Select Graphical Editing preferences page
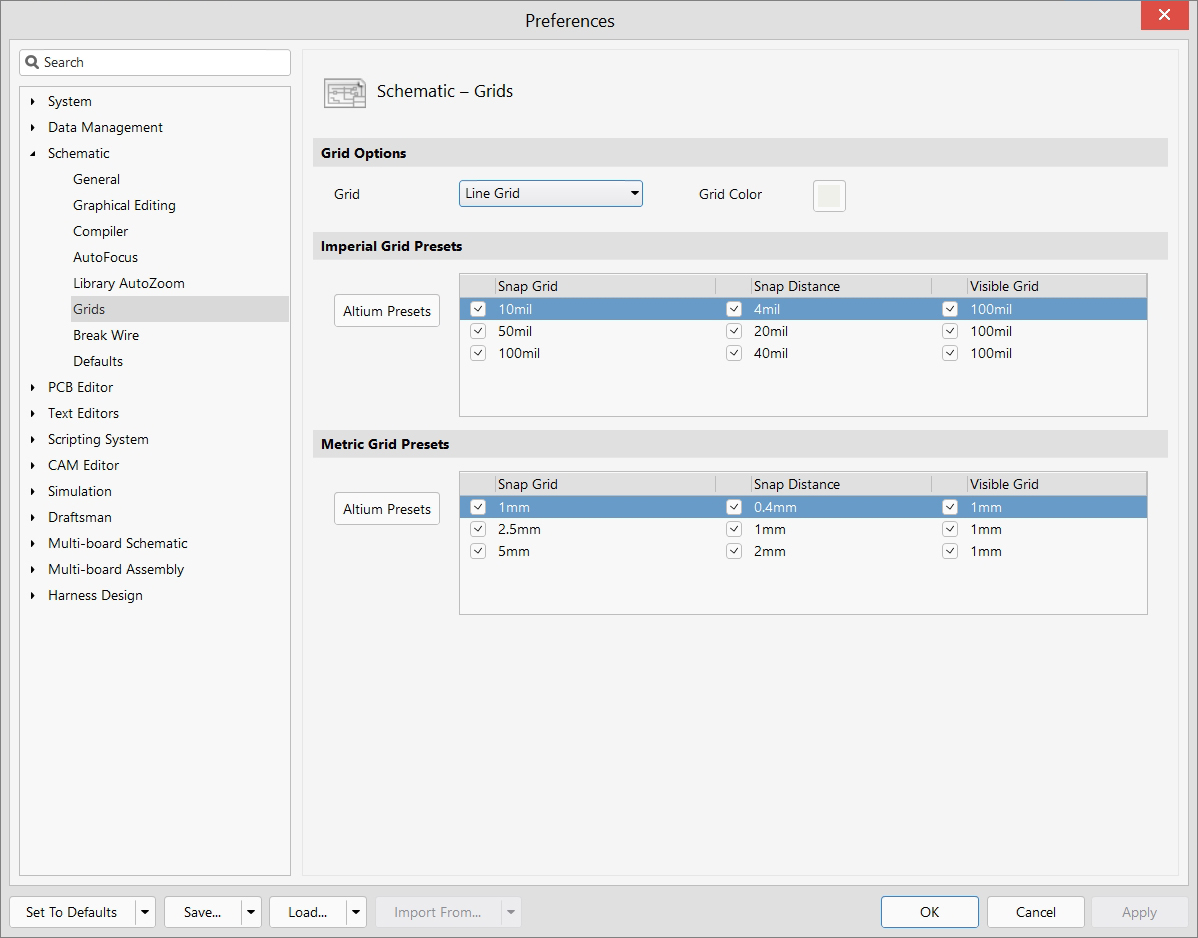This screenshot has width=1198, height=938. click(x=125, y=205)
